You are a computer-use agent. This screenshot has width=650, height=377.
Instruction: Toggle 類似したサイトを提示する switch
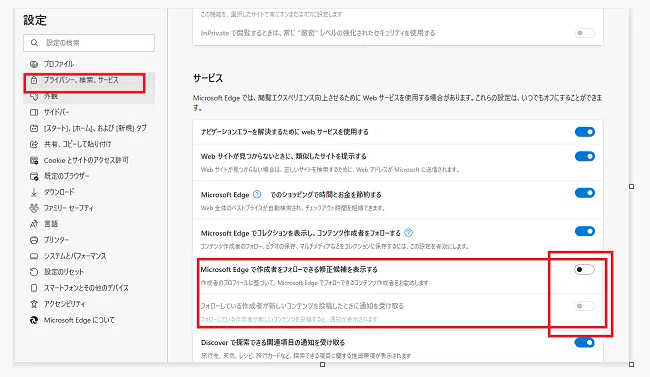[585, 156]
